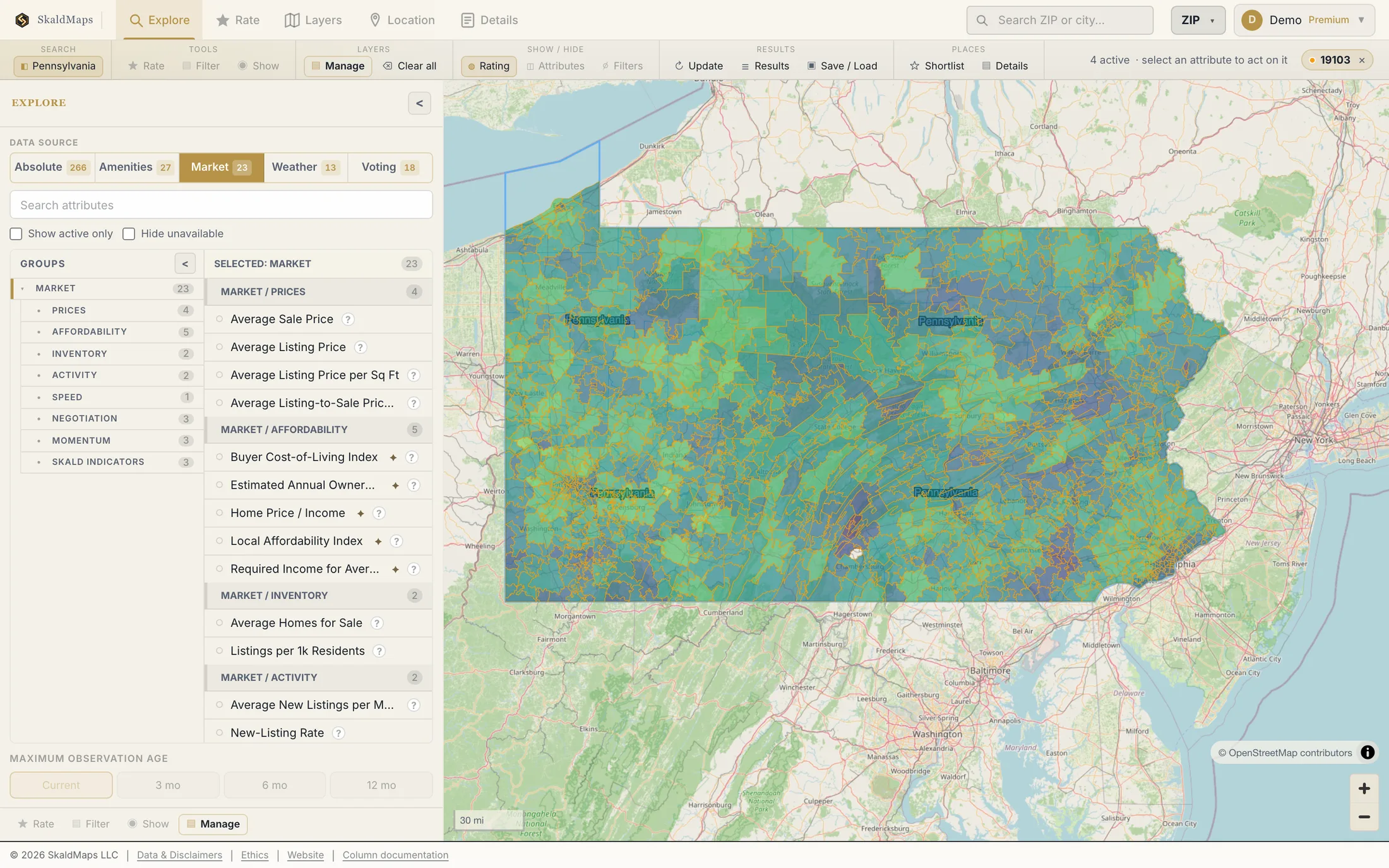Screen dimensions: 1389x868
Task: Click the Manage button at panel bottom
Action: 213,824
